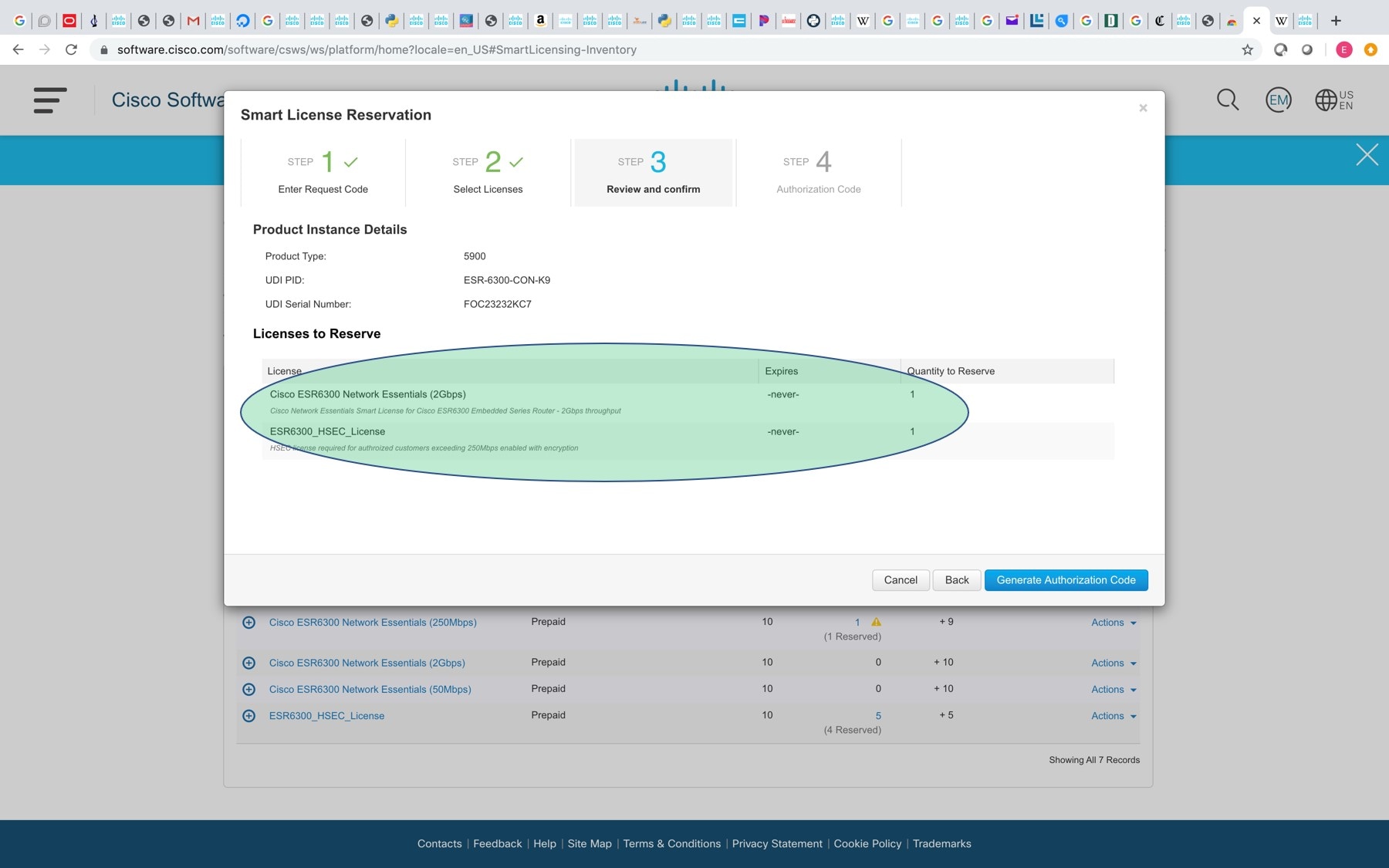This screenshot has height=868, width=1389.
Task: Dismiss the blue banner with its X
Action: pyautogui.click(x=1367, y=155)
